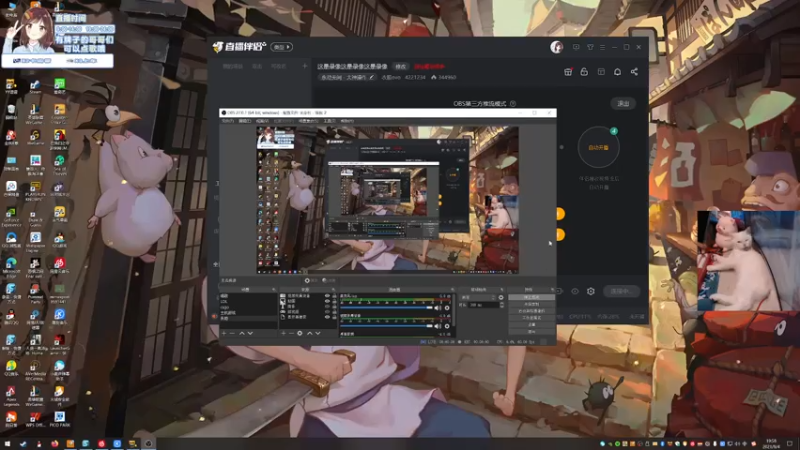
Task: Open Windows Start button on taskbar
Action: coord(7,444)
